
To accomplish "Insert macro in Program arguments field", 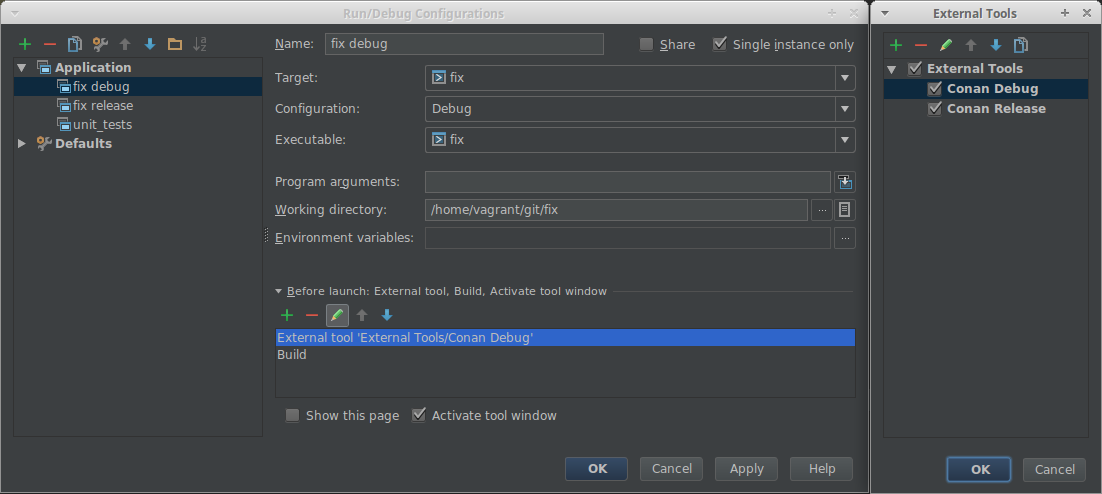I will click(x=845, y=182).
